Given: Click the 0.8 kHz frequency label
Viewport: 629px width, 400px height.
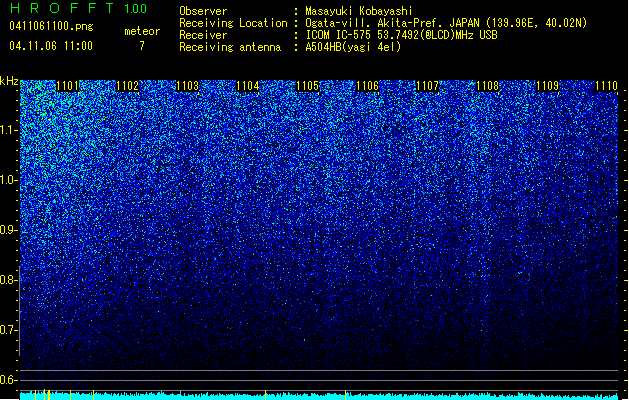Looking at the screenshot, I should (8, 280).
